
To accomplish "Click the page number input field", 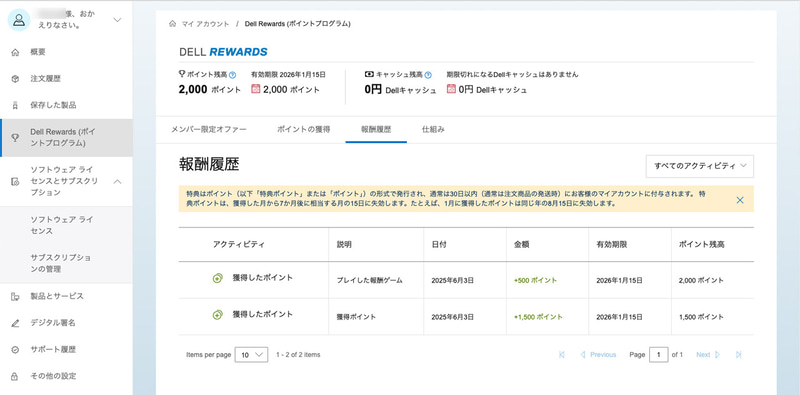I will [659, 355].
